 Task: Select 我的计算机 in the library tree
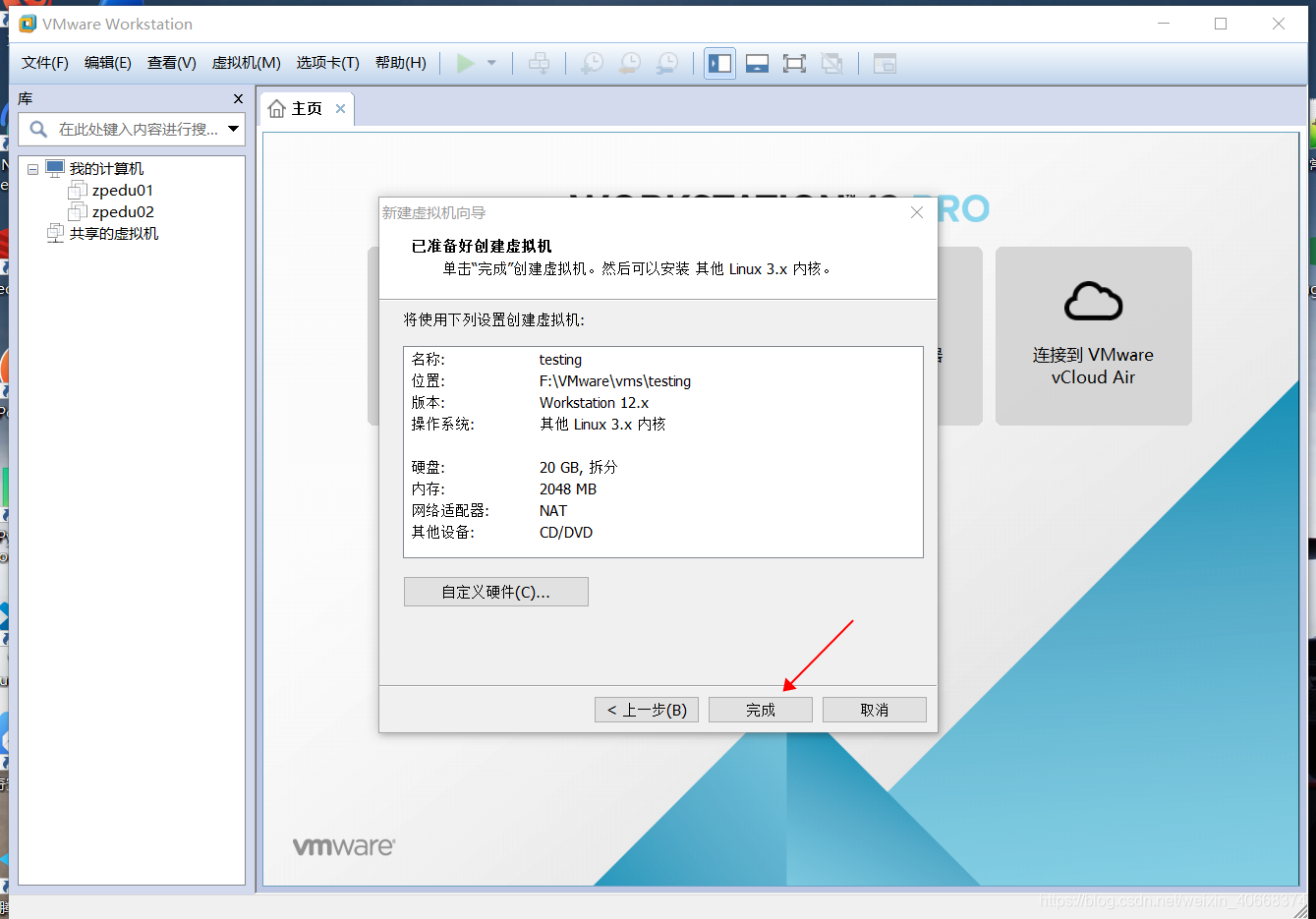(106, 169)
